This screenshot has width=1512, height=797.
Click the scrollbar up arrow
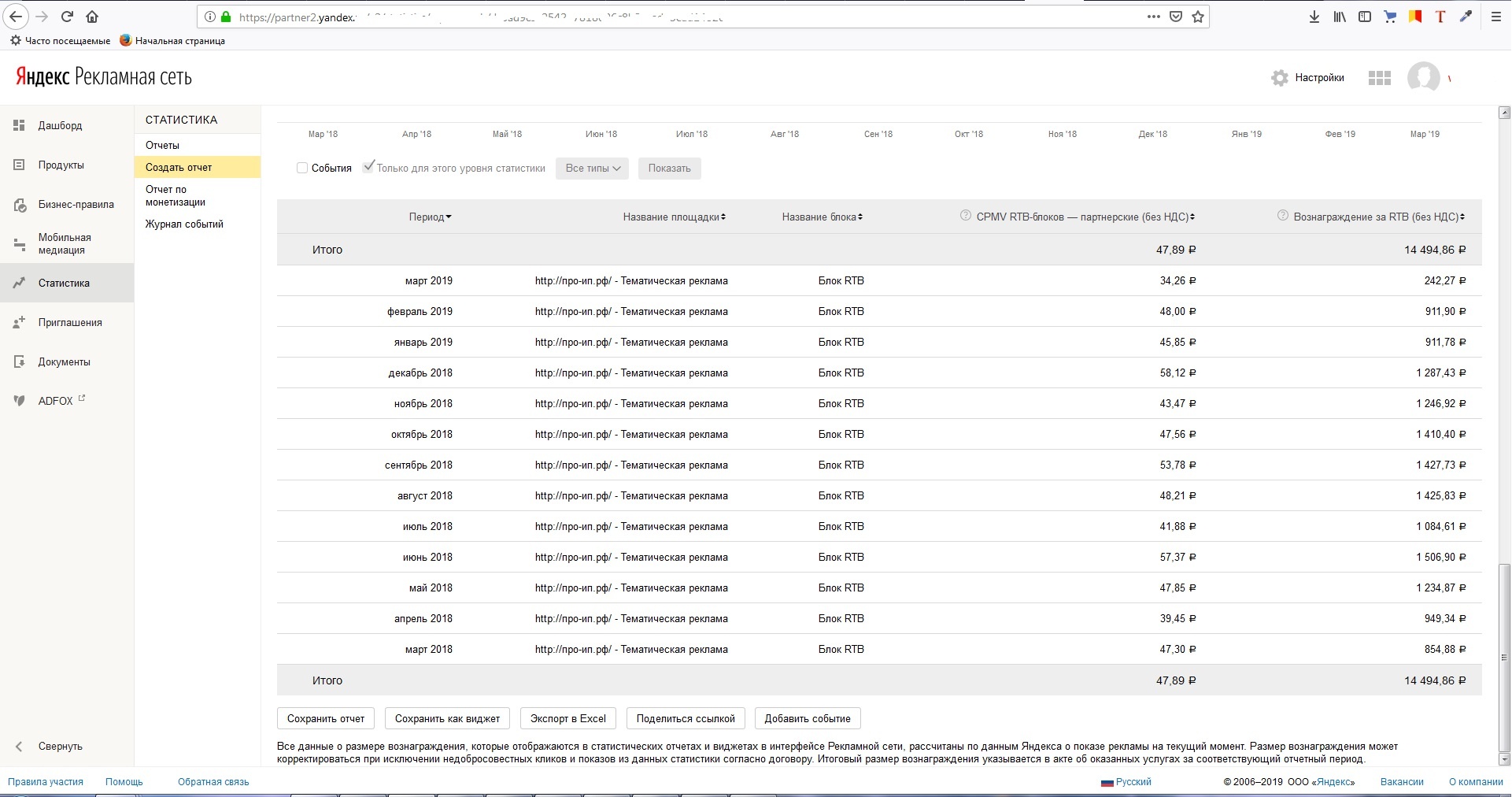click(1504, 113)
